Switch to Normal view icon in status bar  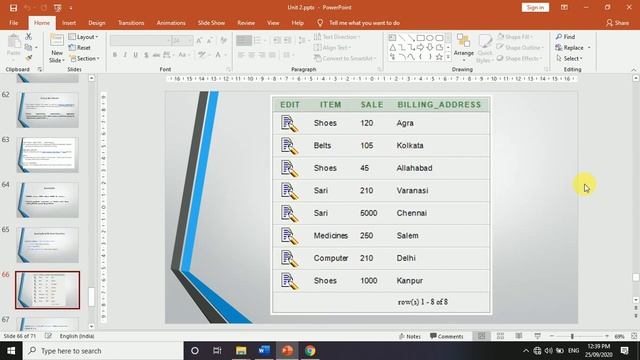[482, 336]
